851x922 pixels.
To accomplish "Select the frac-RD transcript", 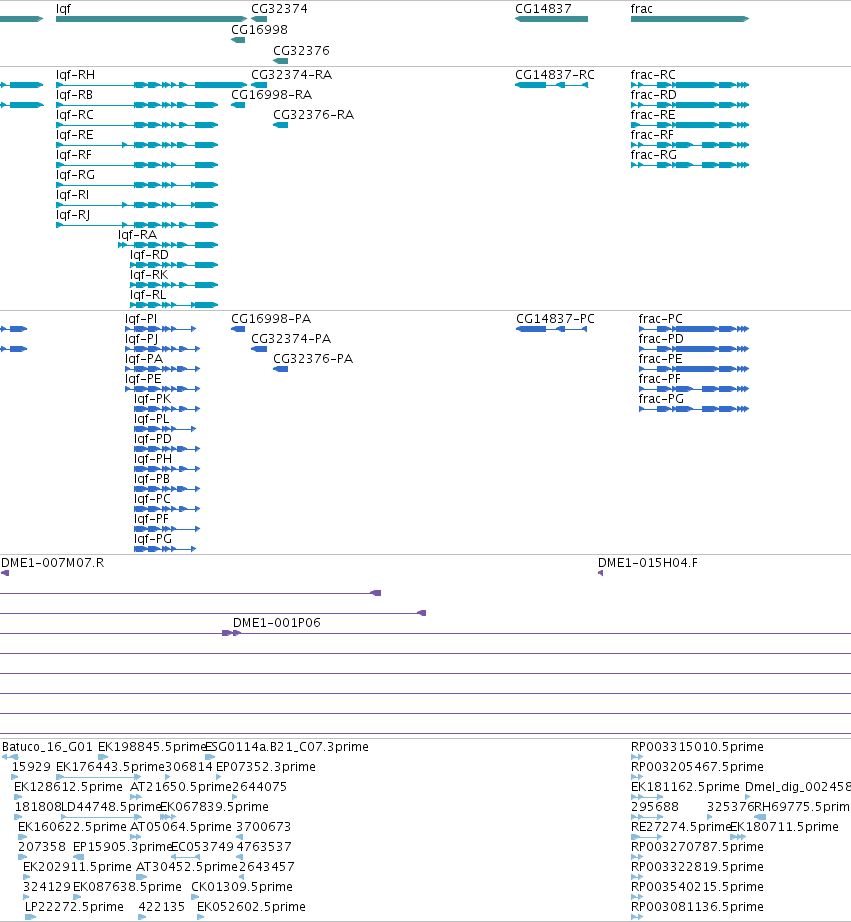I will tap(690, 105).
